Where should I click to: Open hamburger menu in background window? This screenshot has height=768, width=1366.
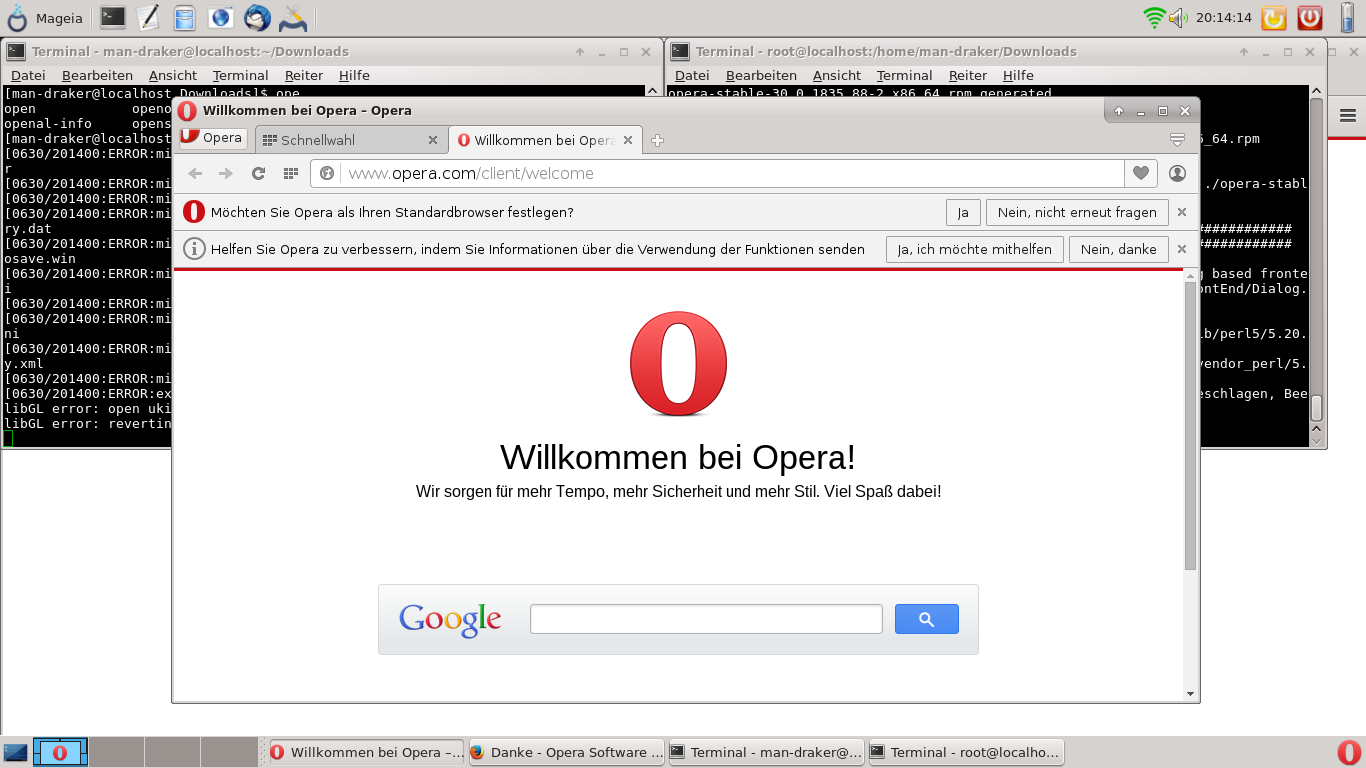pos(1347,117)
